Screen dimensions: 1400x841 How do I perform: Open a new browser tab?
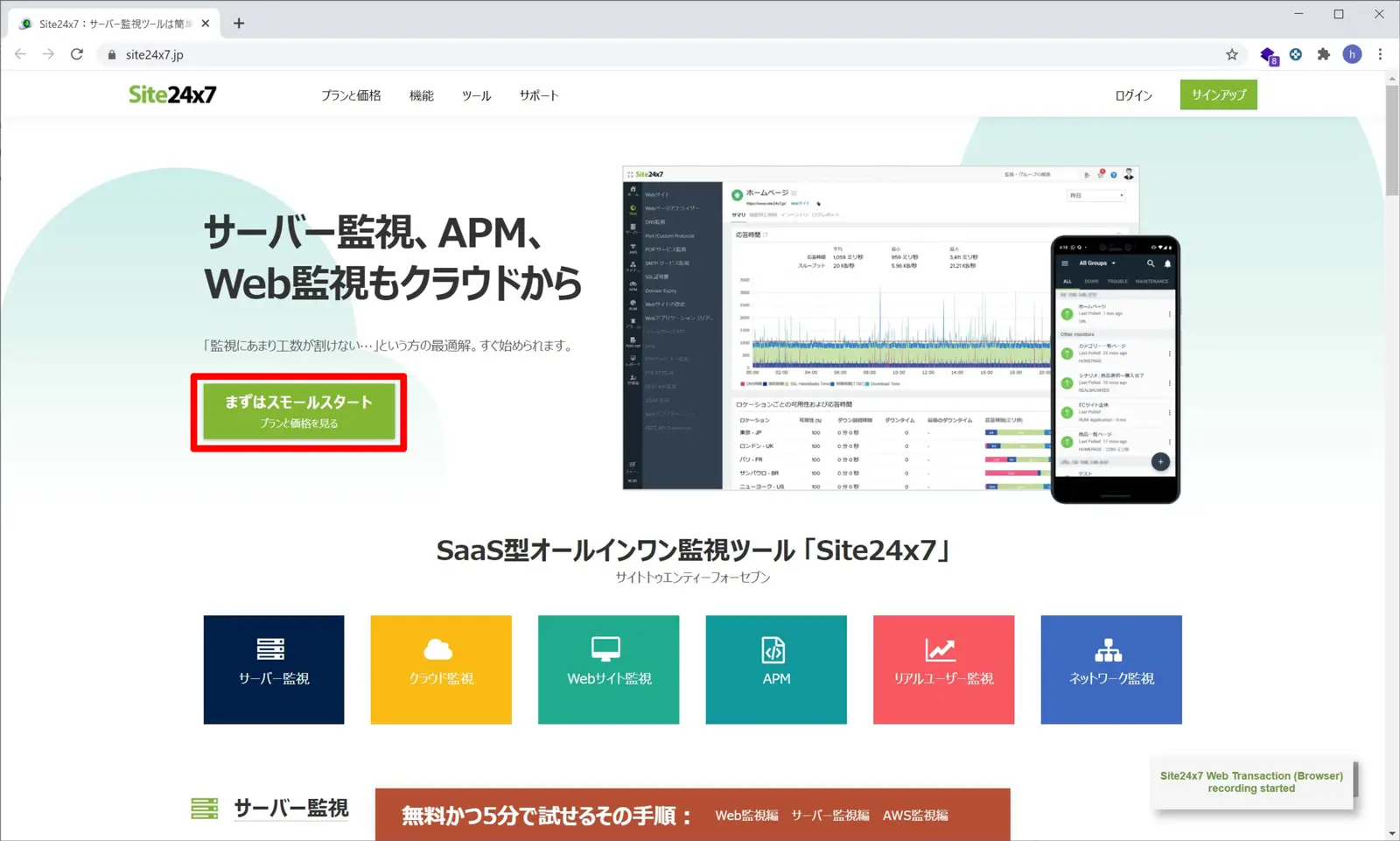pos(239,24)
